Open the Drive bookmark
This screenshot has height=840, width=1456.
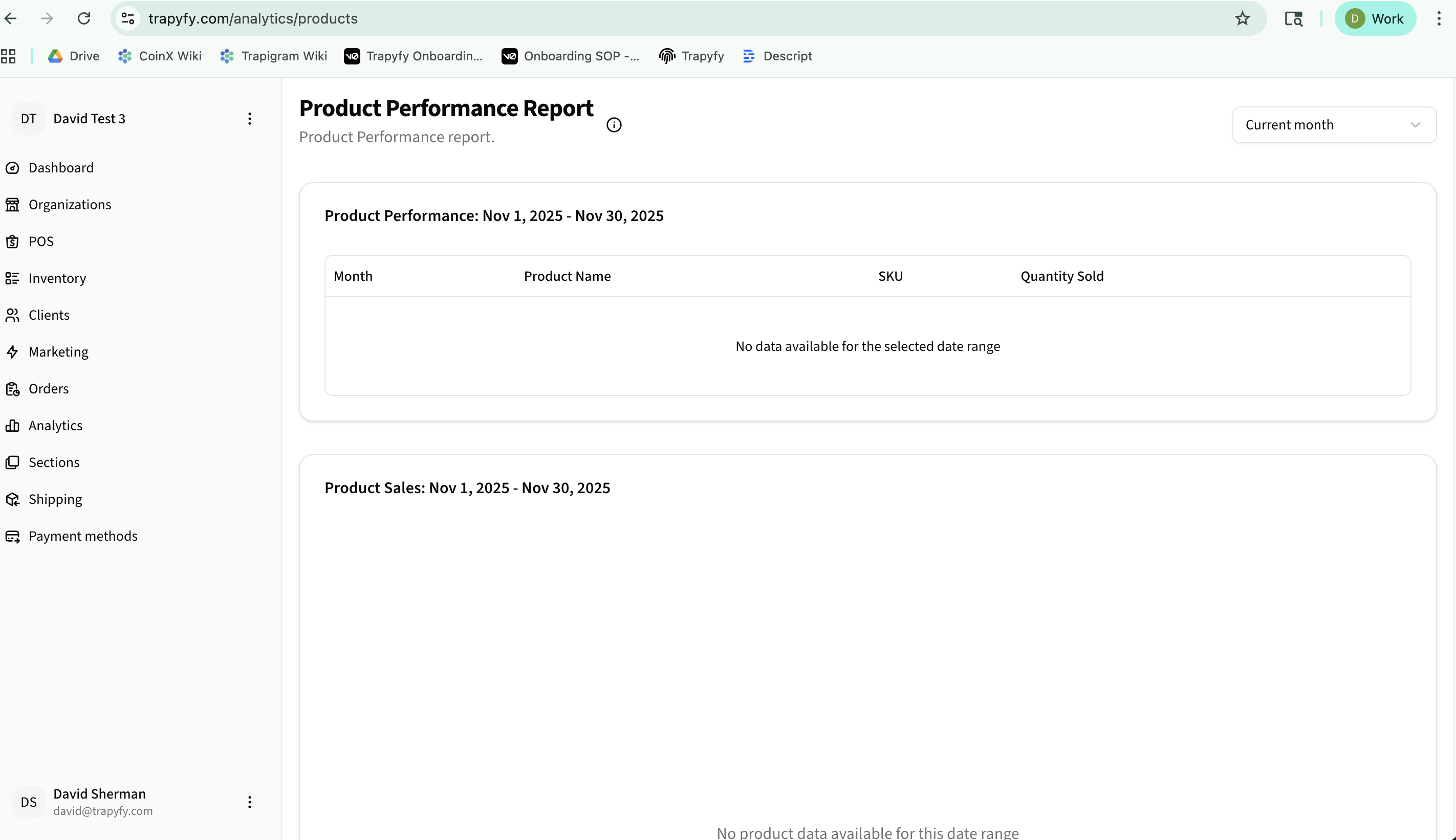[x=73, y=56]
